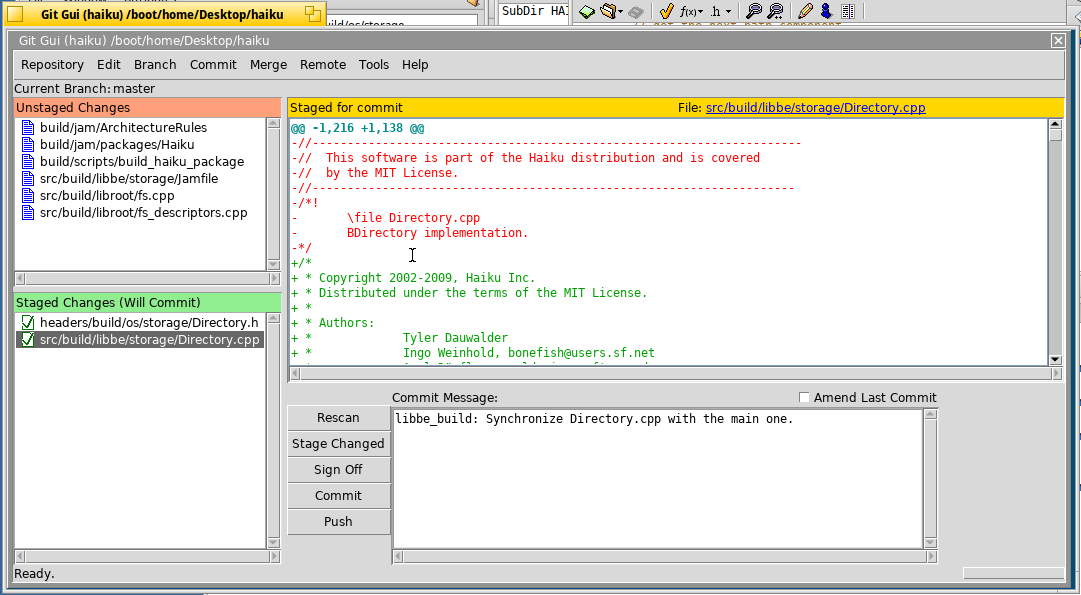Screen dimensions: 1081x595
Task: Click the Staged Changes list scroll-up arrow
Action: pos(273,318)
